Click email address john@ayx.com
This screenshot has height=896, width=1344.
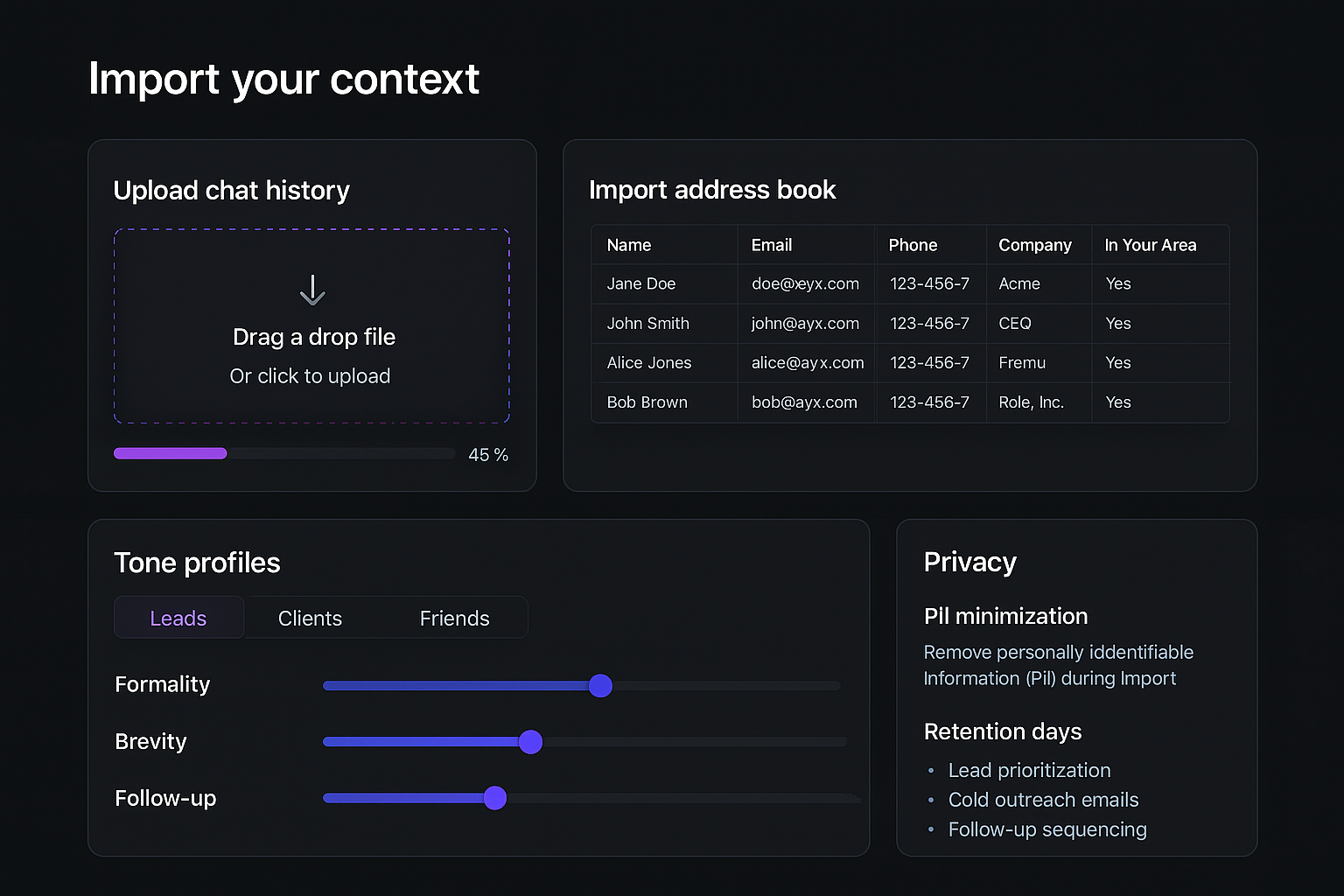[x=805, y=323]
